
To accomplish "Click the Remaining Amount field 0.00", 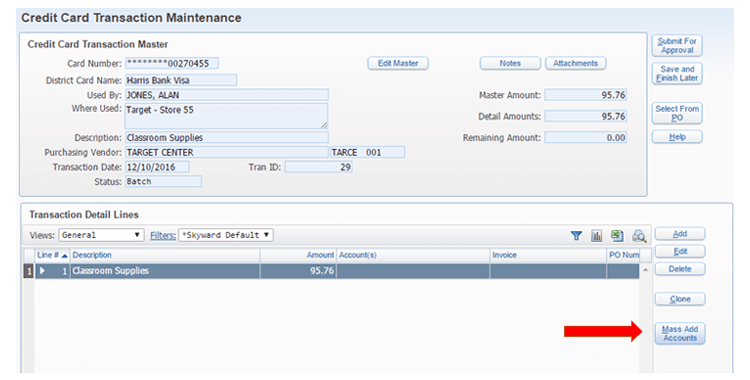I will click(585, 137).
